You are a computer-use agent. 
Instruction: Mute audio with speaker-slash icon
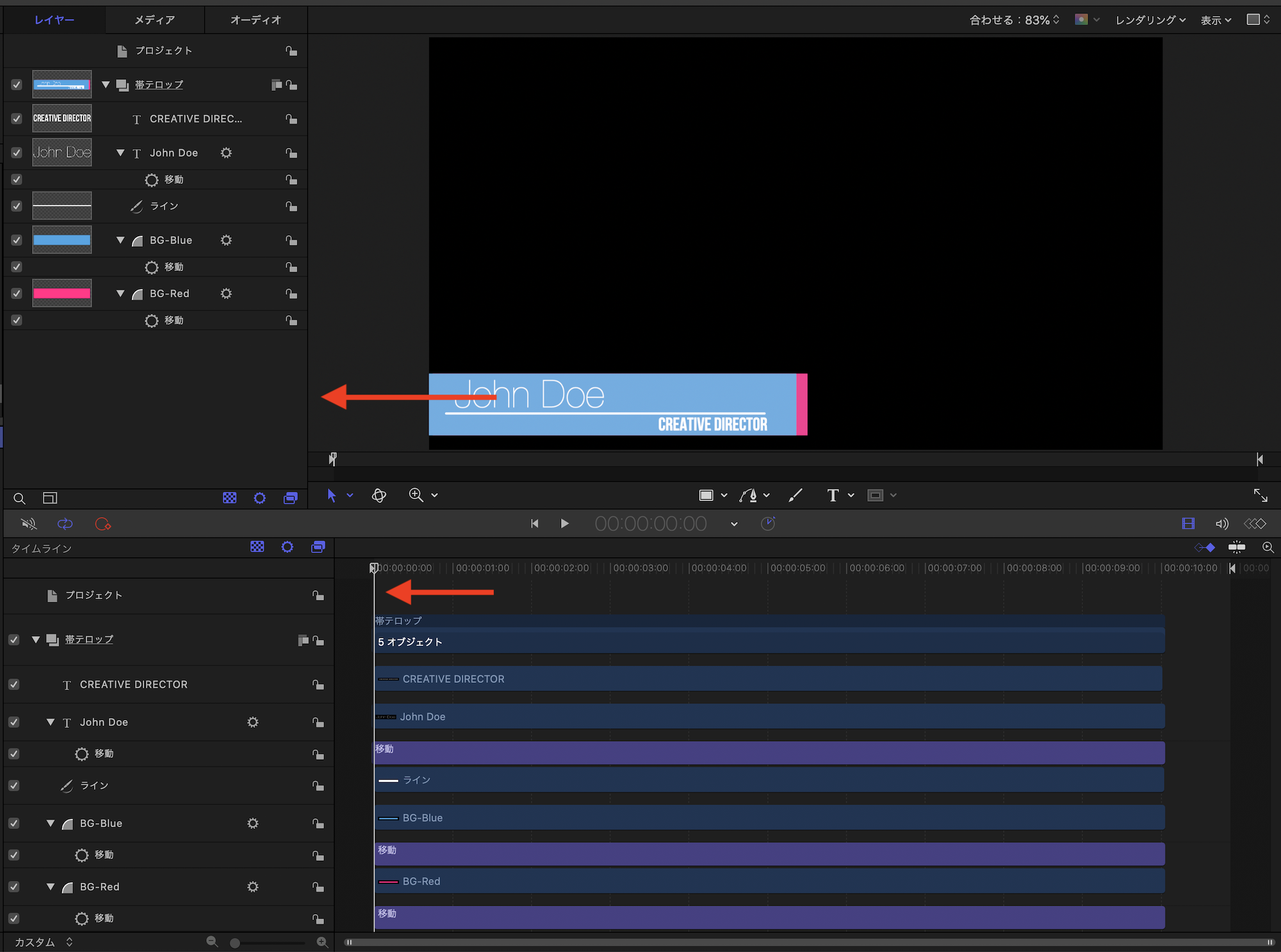(28, 524)
